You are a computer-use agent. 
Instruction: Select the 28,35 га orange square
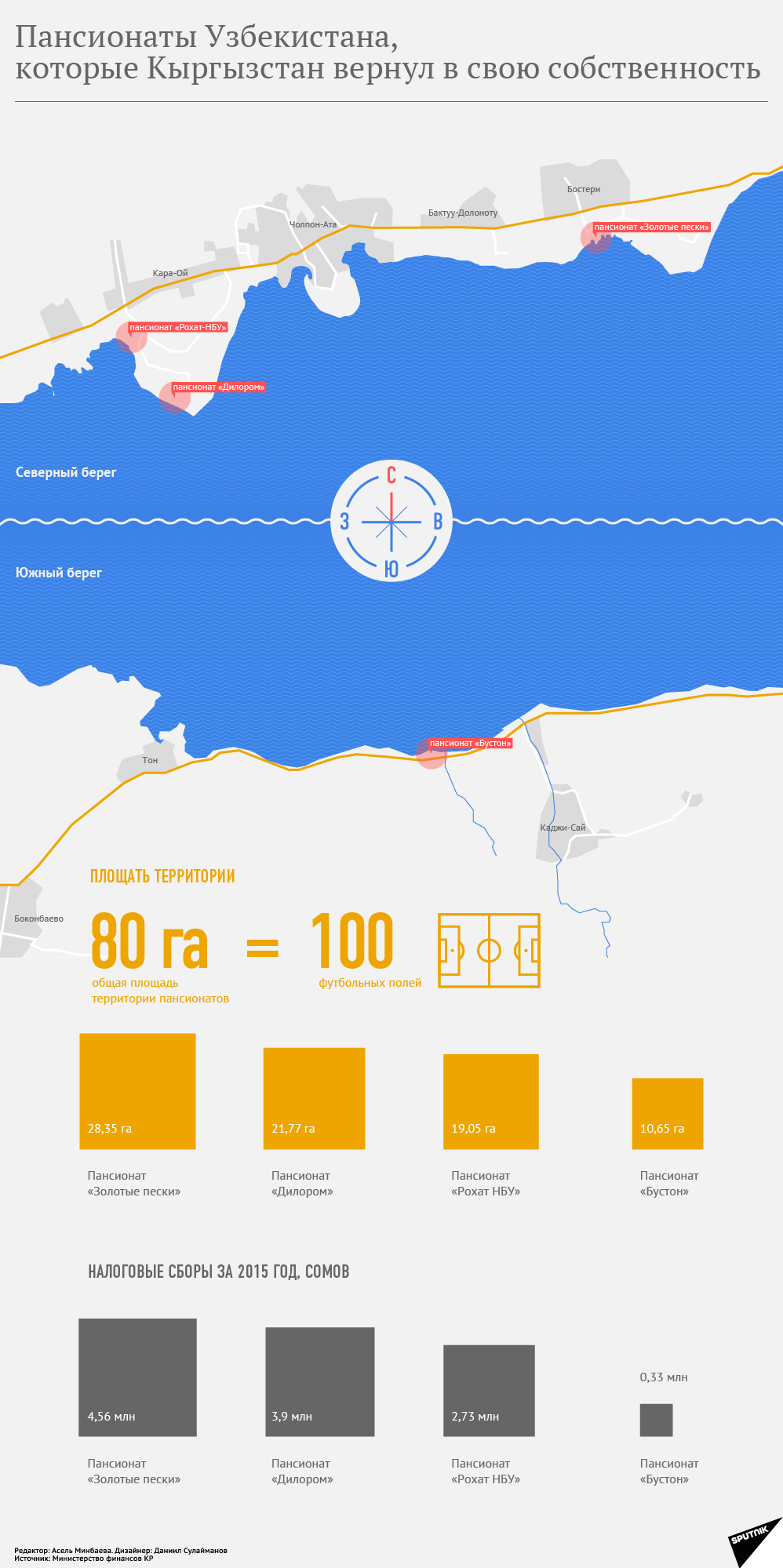137,1091
